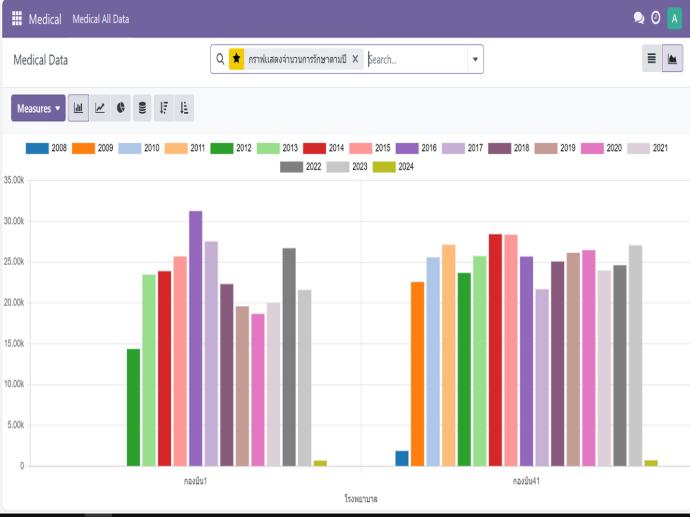Switch to graph view

click(x=672, y=60)
